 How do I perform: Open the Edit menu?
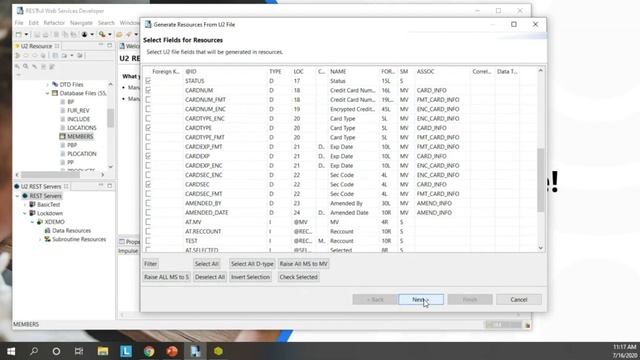click(x=33, y=23)
